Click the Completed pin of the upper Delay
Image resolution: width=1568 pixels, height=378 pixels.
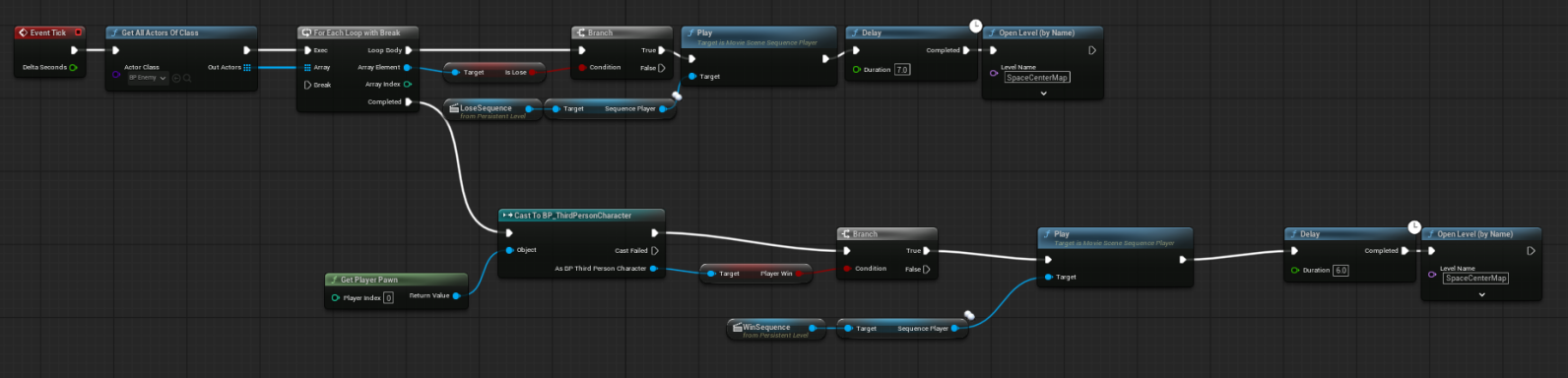tap(966, 50)
